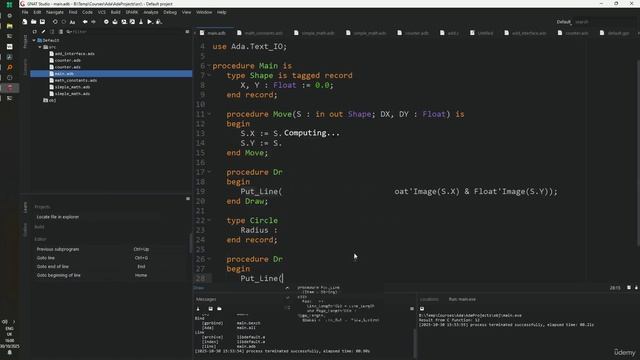Collapse the src folder node
This screenshot has height=360, width=640.
40,47
